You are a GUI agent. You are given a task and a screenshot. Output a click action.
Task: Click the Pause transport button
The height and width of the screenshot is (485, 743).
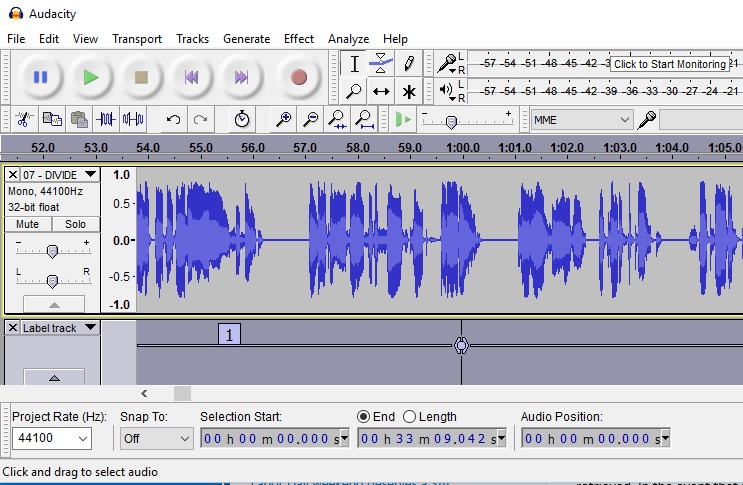tap(41, 77)
